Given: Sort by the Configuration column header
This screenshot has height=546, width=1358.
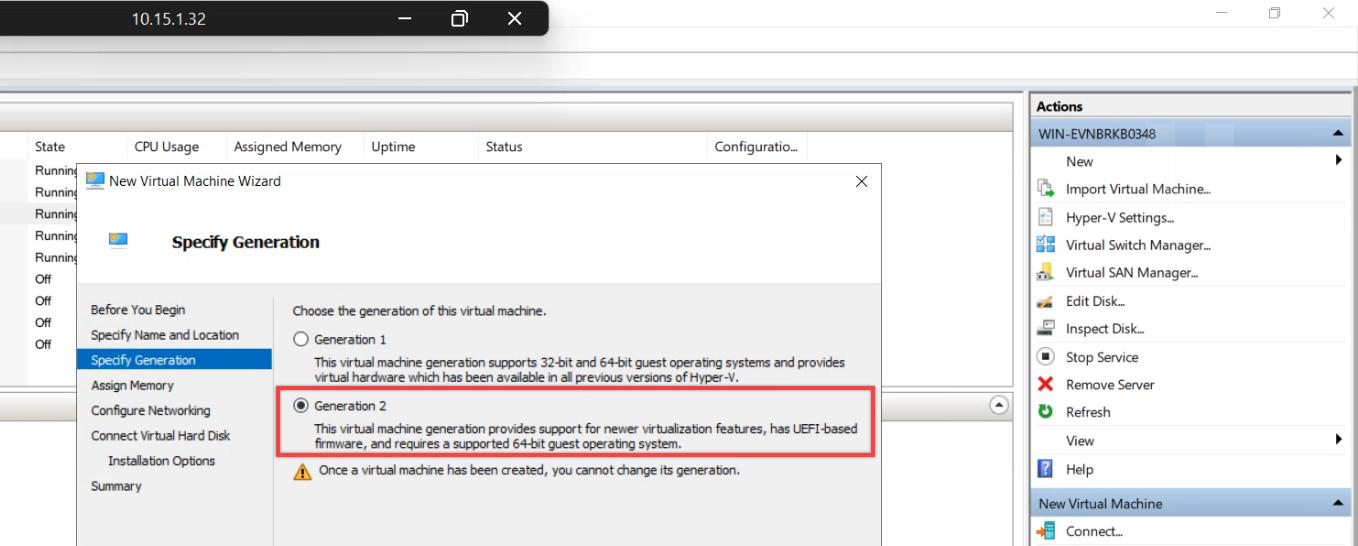Looking at the screenshot, I should pyautogui.click(x=757, y=146).
